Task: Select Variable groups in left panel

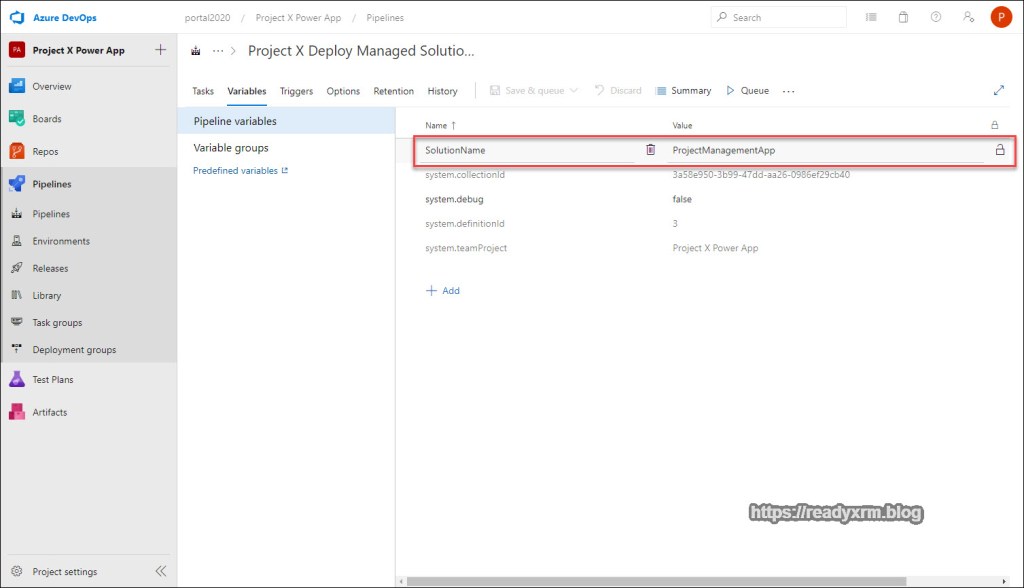Action: (231, 148)
